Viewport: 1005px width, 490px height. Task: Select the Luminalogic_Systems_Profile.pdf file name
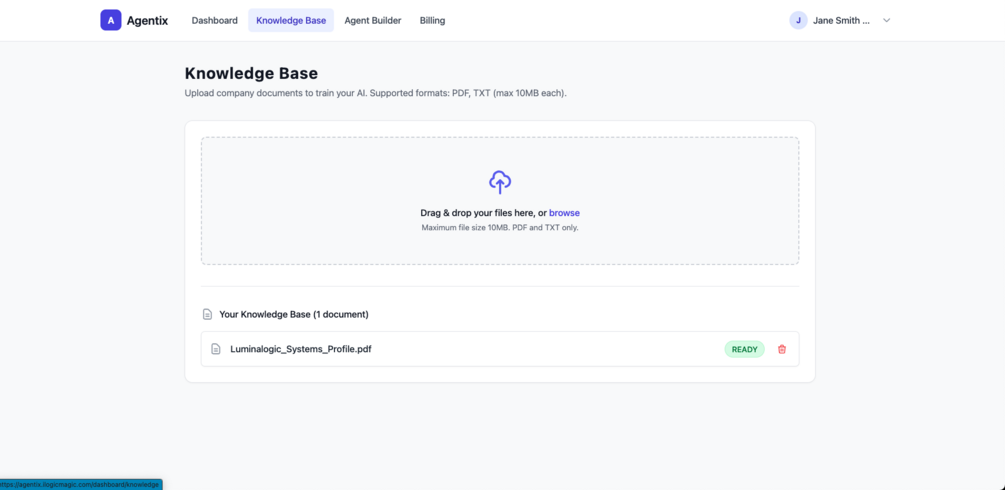click(x=301, y=350)
